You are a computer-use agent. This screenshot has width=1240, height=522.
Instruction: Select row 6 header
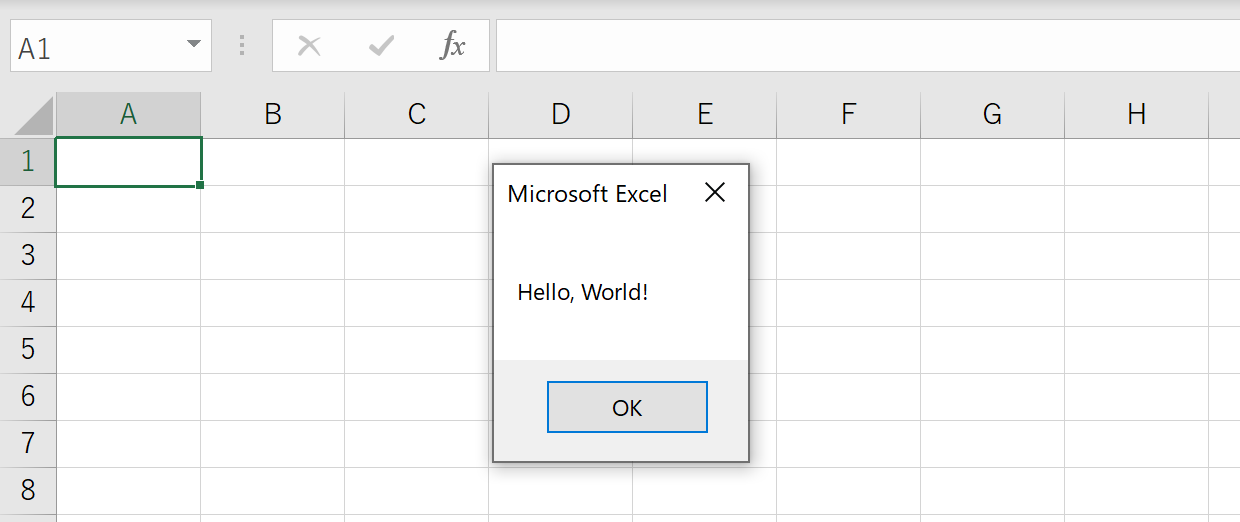point(28,396)
